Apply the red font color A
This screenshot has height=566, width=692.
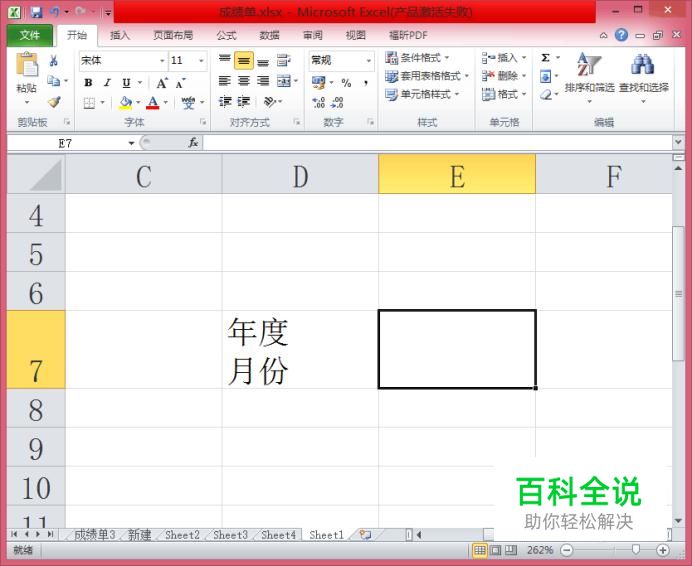153,103
